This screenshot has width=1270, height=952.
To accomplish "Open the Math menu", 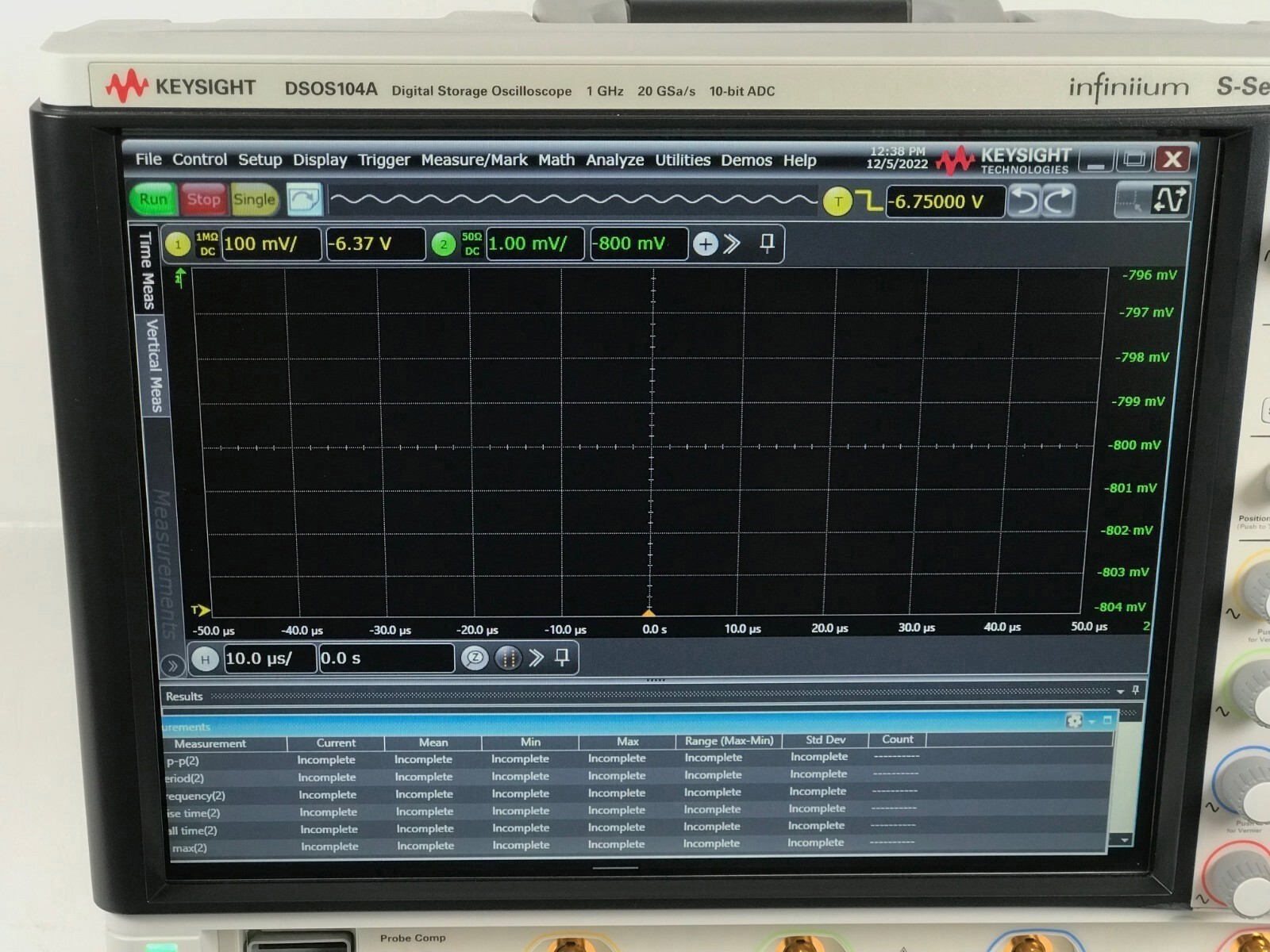I will tap(556, 160).
